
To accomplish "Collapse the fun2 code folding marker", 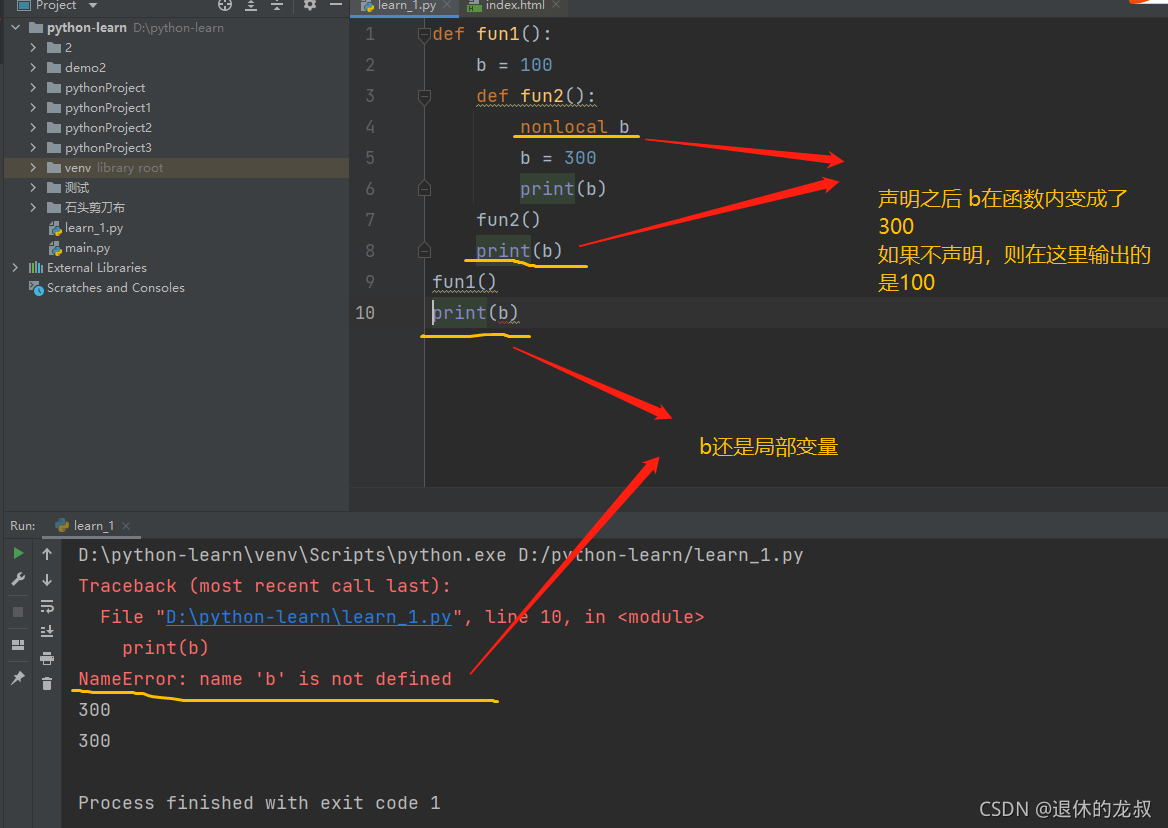I will click(425, 96).
